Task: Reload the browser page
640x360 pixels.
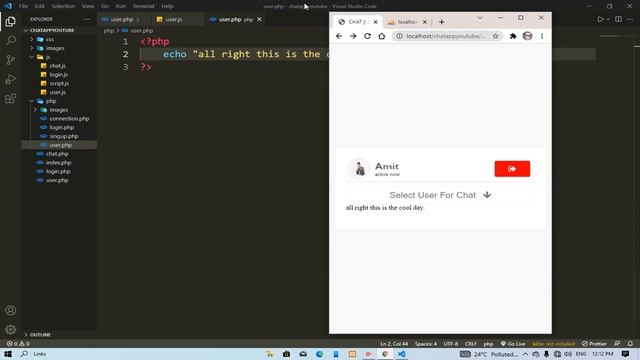Action: [x=367, y=36]
